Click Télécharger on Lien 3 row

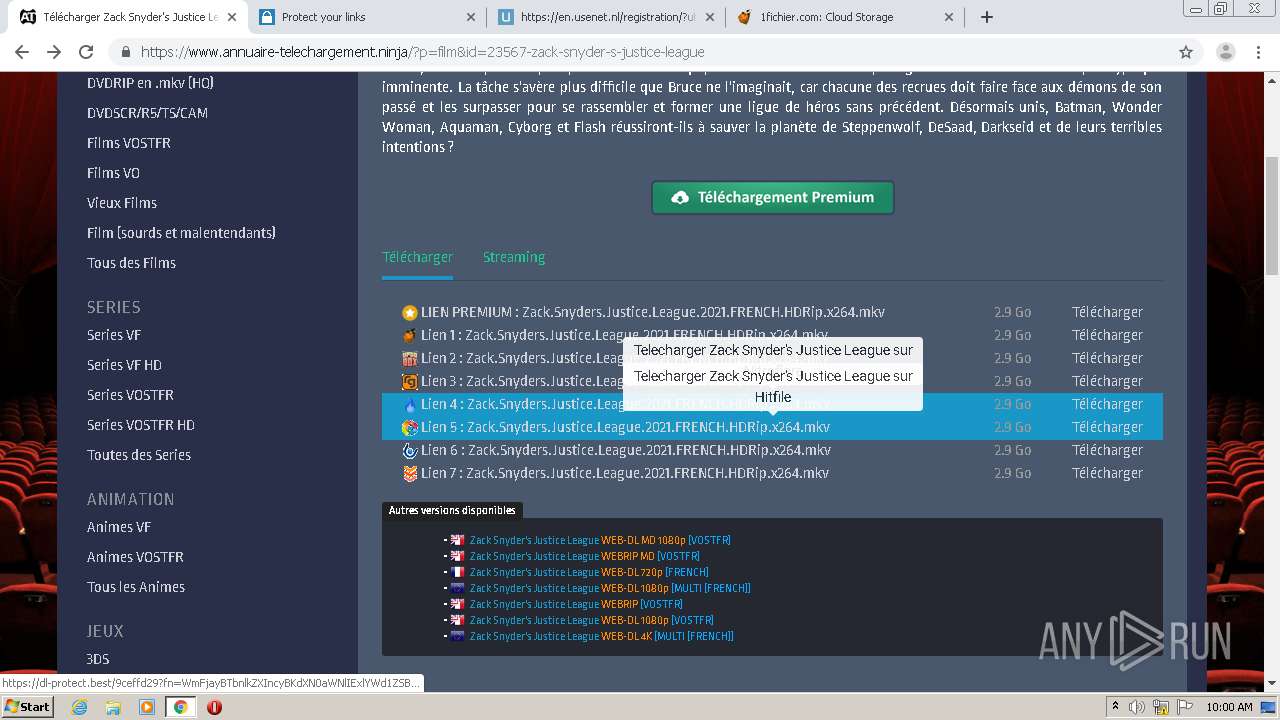[1107, 381]
